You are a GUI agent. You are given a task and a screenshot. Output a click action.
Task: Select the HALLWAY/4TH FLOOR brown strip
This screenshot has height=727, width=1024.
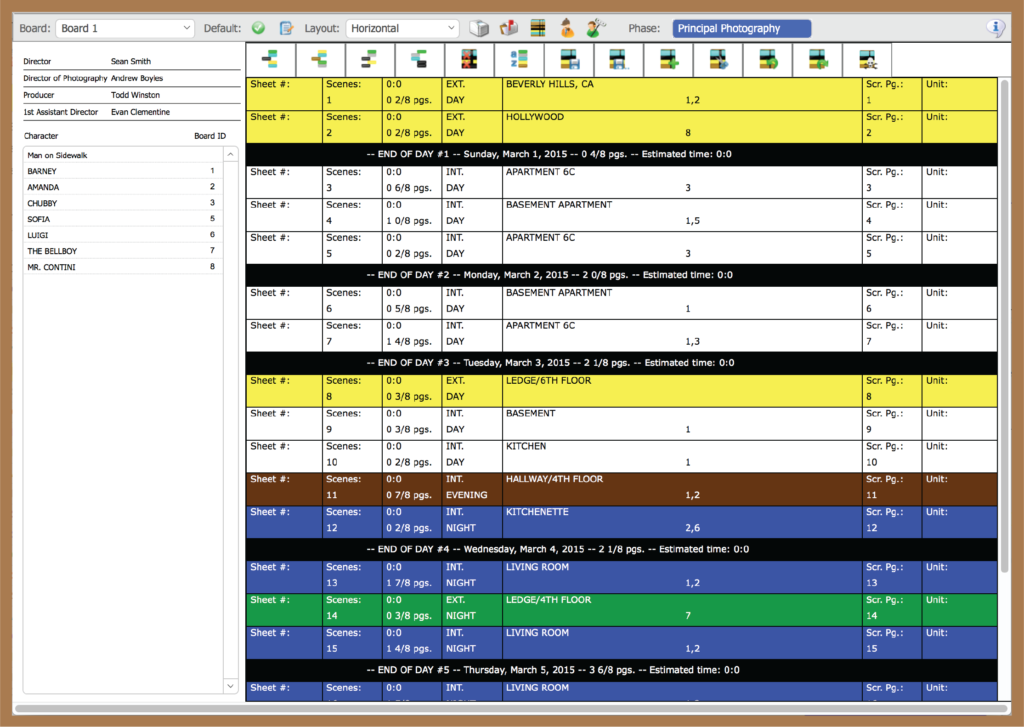tap(622, 489)
